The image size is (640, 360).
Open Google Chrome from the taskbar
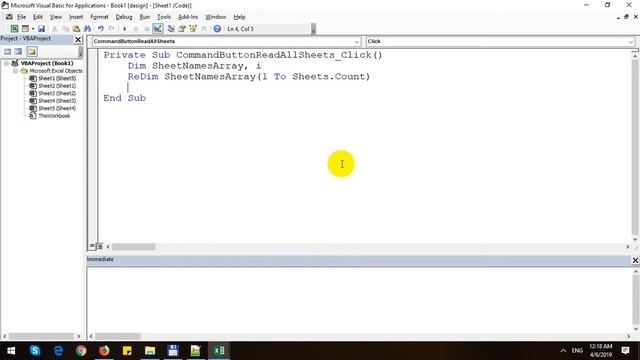tap(81, 351)
